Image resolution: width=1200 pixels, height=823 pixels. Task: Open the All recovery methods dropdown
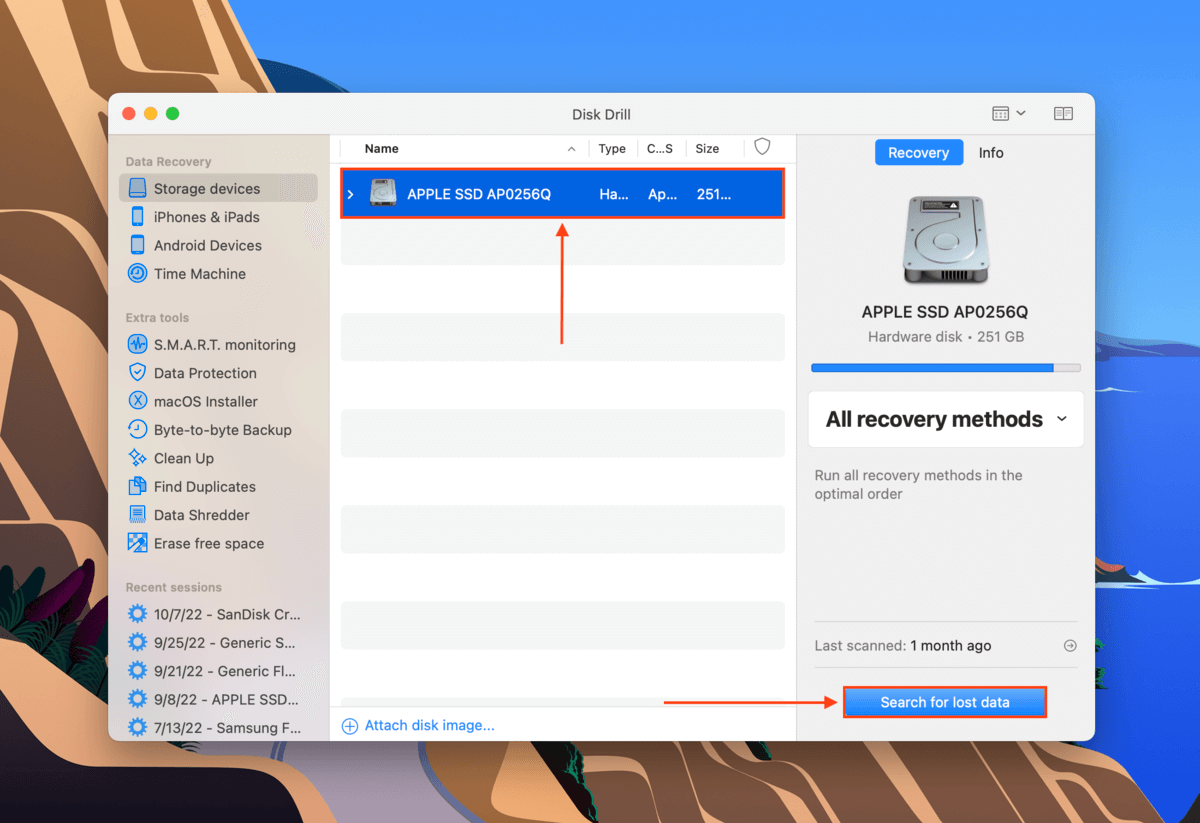(946, 419)
